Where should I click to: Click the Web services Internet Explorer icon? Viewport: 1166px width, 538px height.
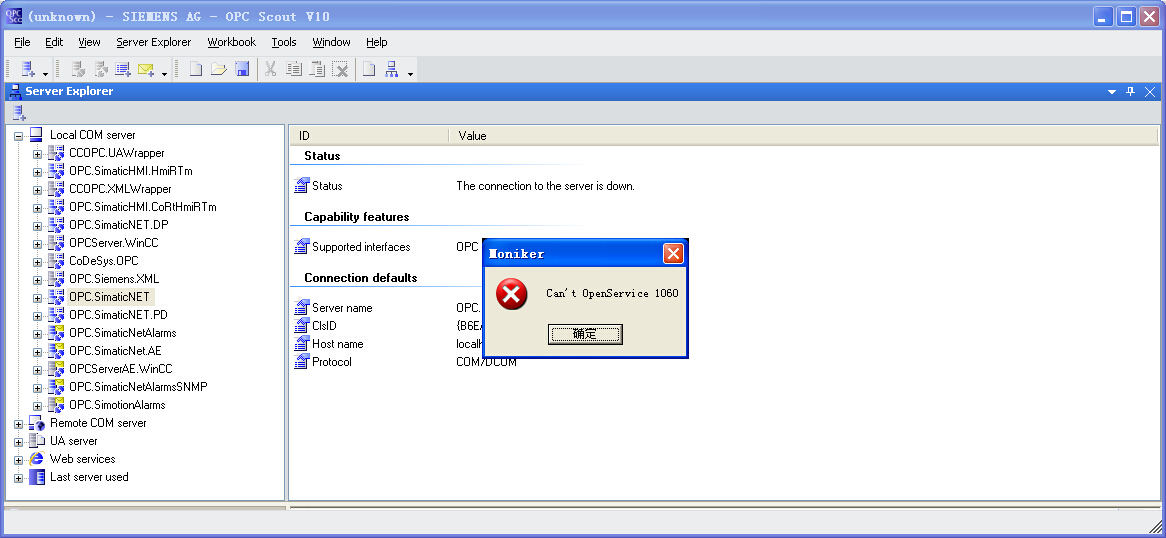point(36,458)
